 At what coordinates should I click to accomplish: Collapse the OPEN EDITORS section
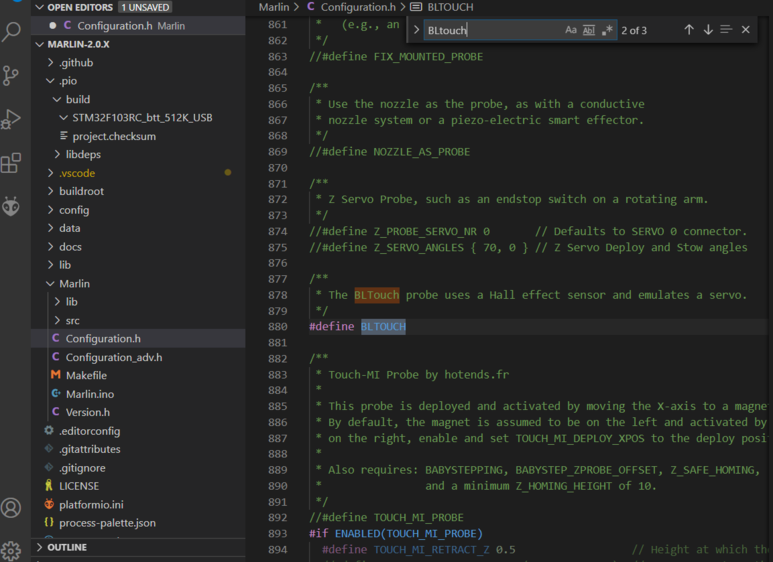click(40, 7)
